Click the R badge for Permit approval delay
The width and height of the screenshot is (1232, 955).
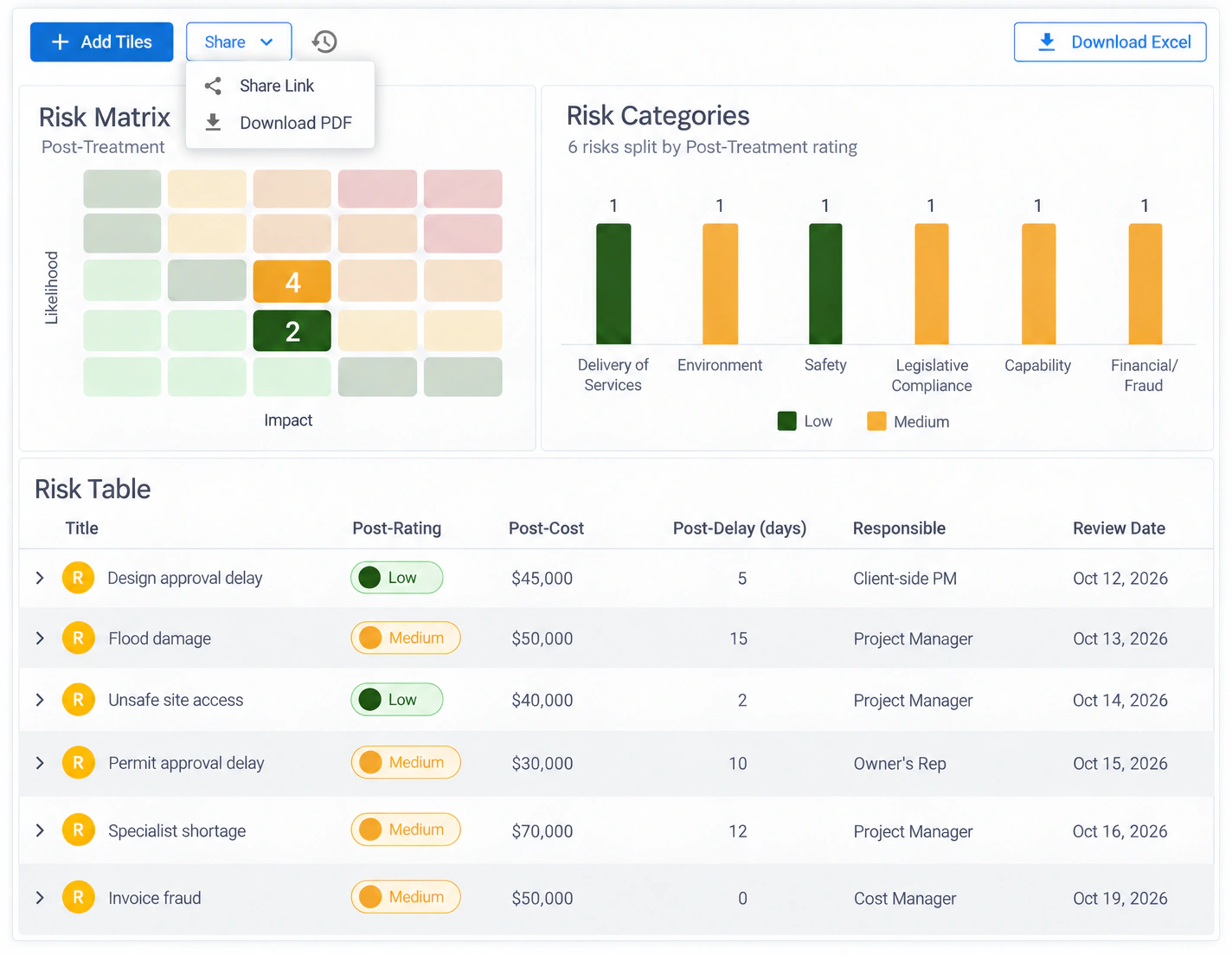78,763
